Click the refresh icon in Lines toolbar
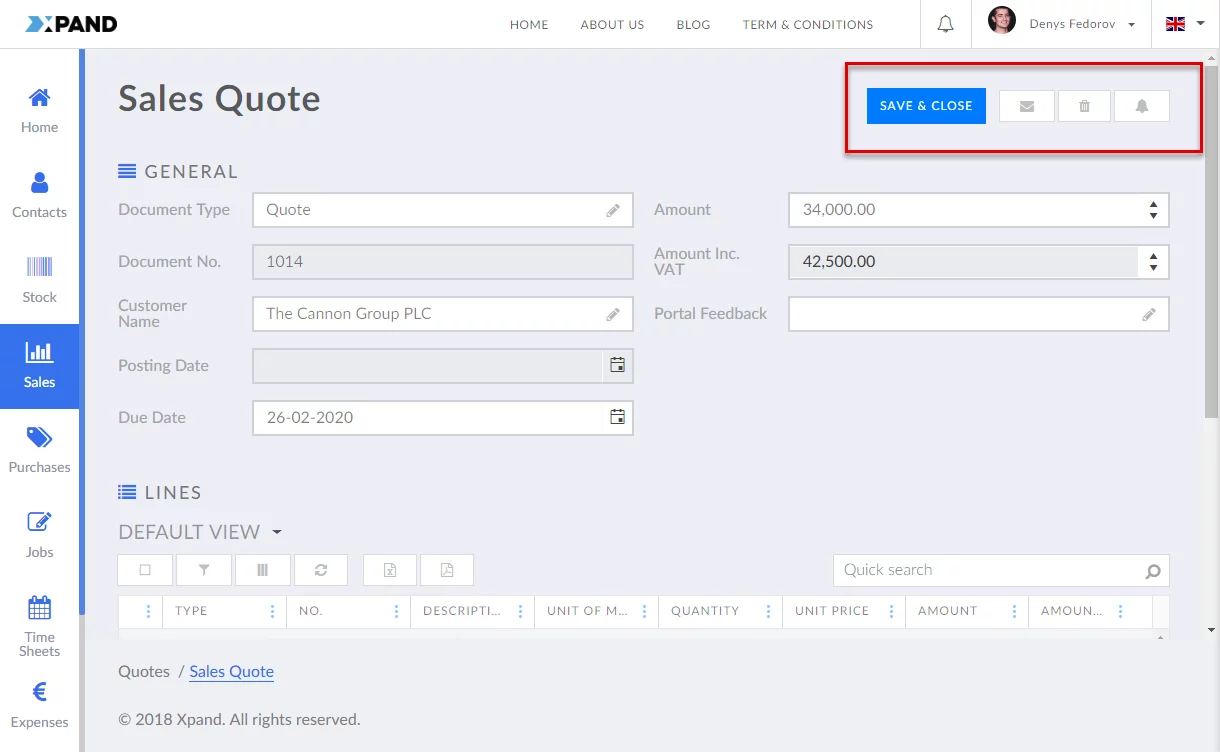 tap(321, 570)
